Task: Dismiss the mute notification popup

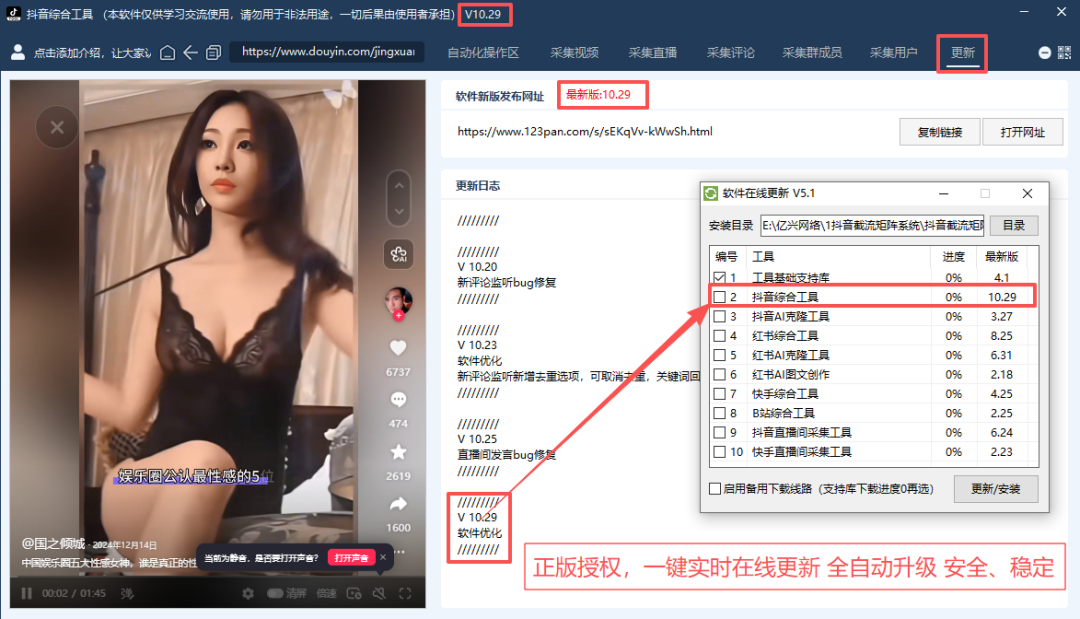Action: tap(383, 557)
